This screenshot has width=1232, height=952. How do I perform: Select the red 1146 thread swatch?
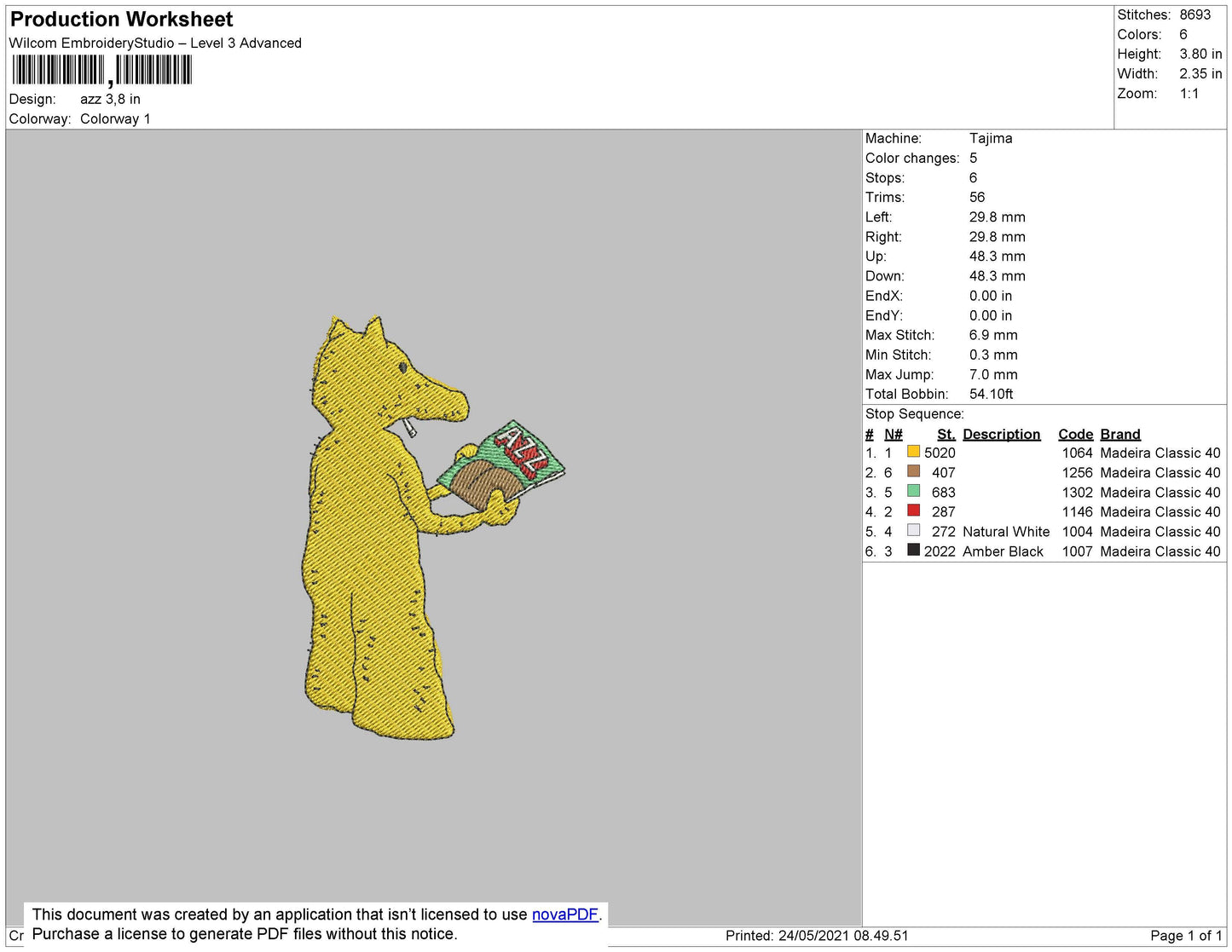[913, 511]
